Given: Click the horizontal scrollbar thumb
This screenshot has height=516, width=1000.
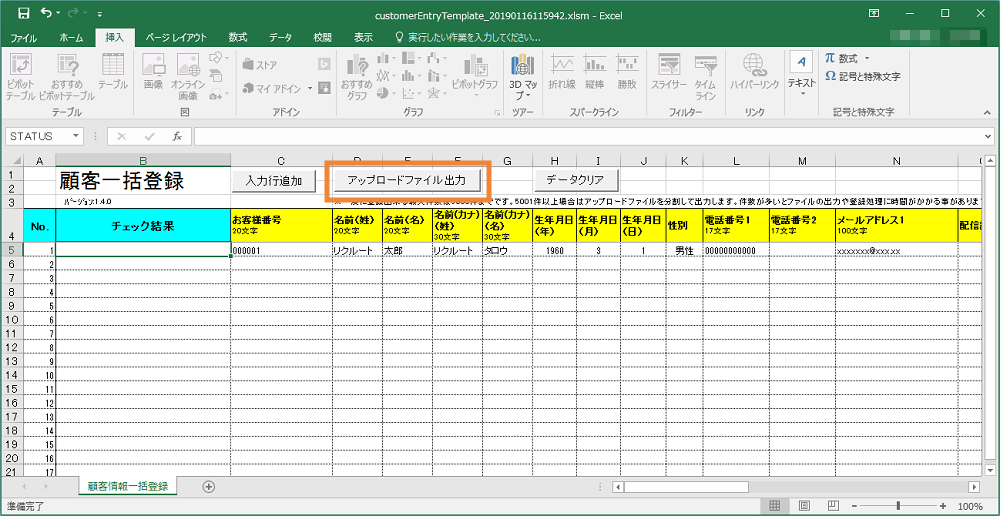Looking at the screenshot, I should [x=686, y=487].
